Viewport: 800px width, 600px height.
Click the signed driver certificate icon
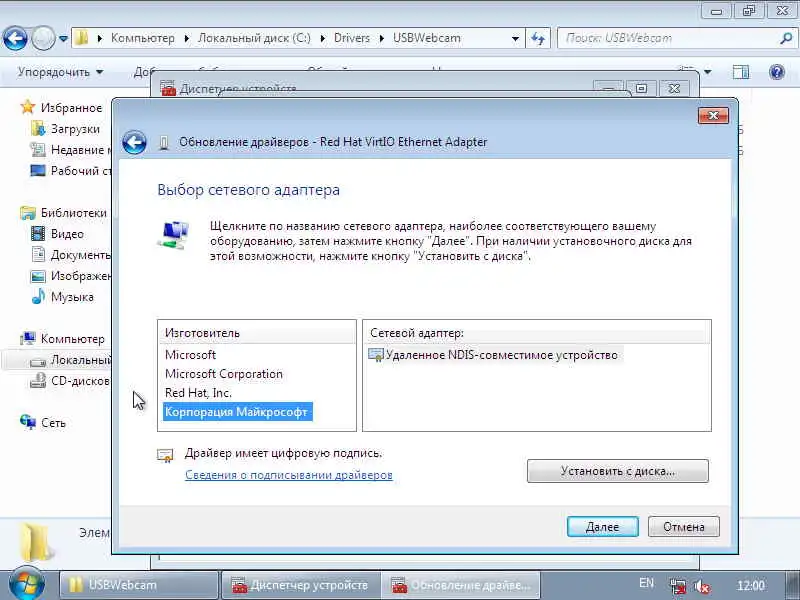165,456
